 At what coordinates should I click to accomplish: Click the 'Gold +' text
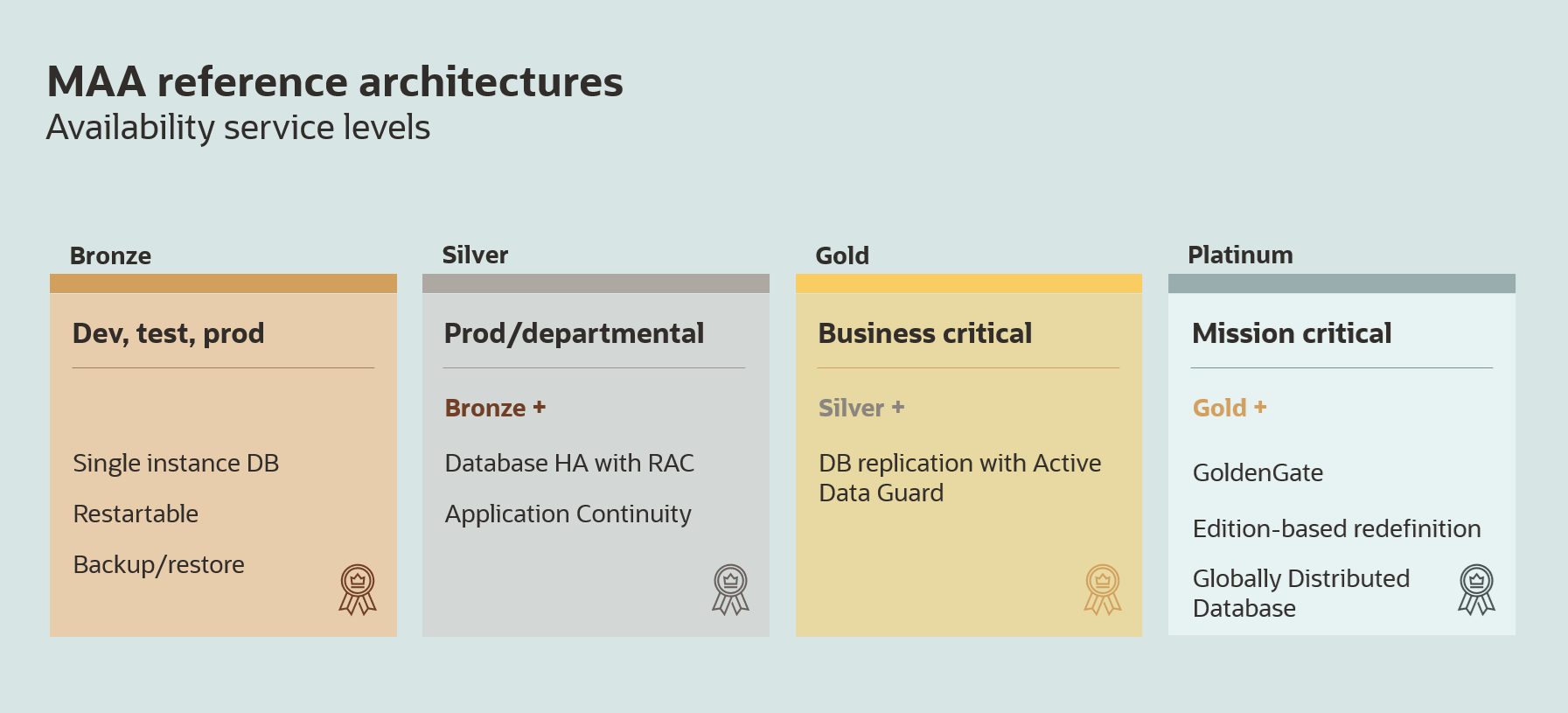(1230, 408)
